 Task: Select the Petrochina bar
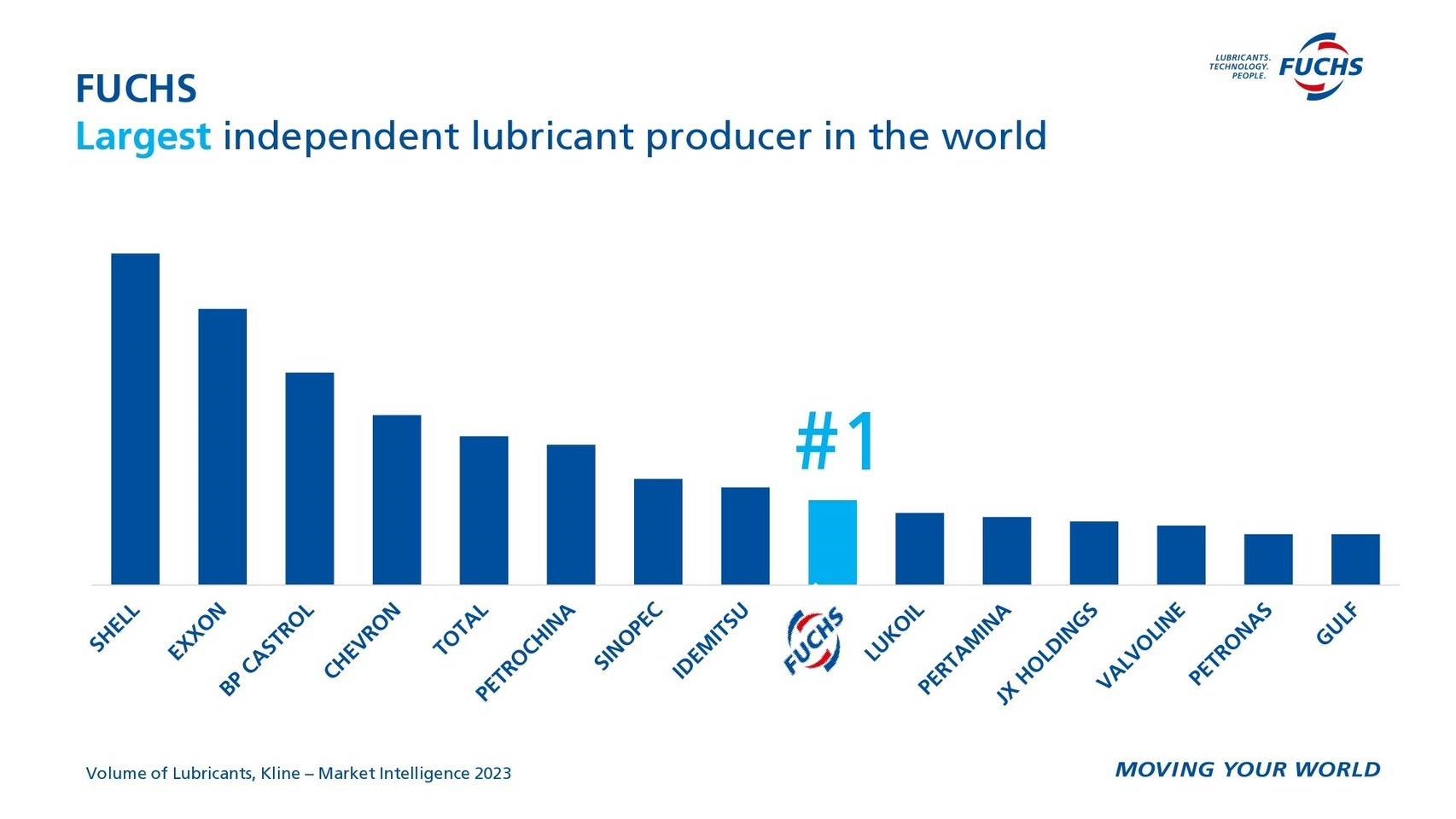click(x=570, y=514)
